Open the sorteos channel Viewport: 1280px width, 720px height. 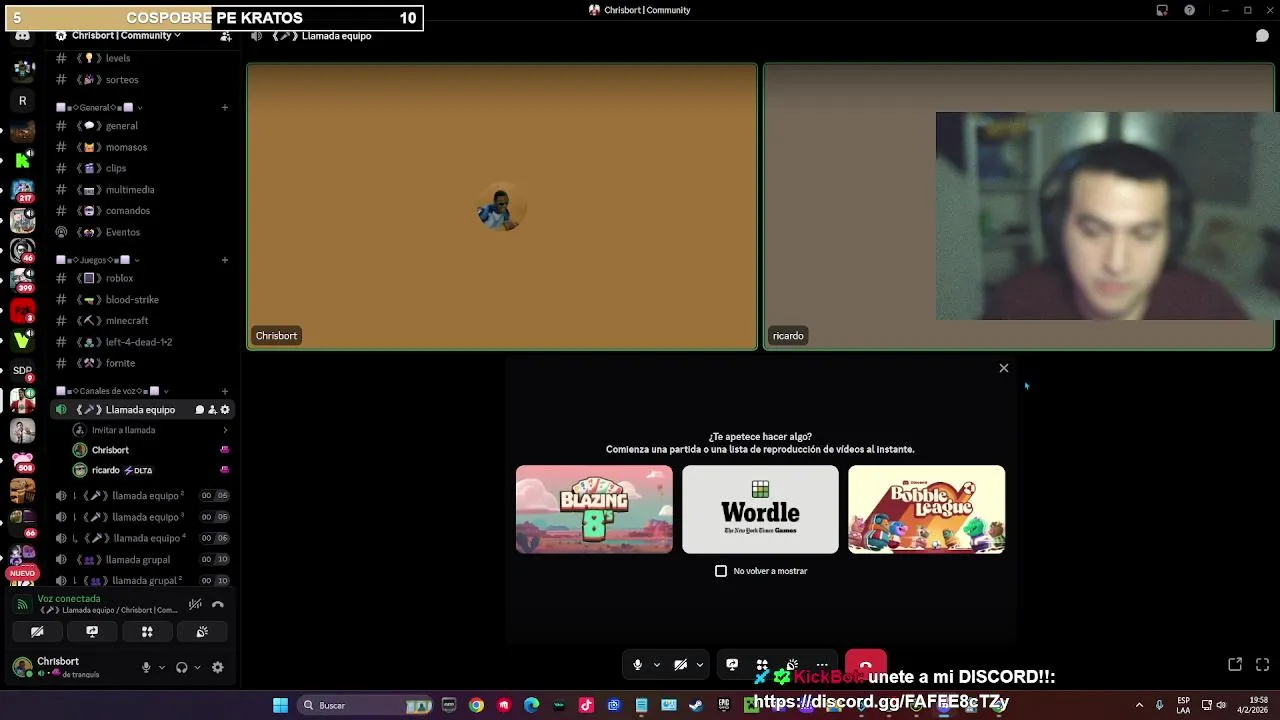[x=142, y=80]
